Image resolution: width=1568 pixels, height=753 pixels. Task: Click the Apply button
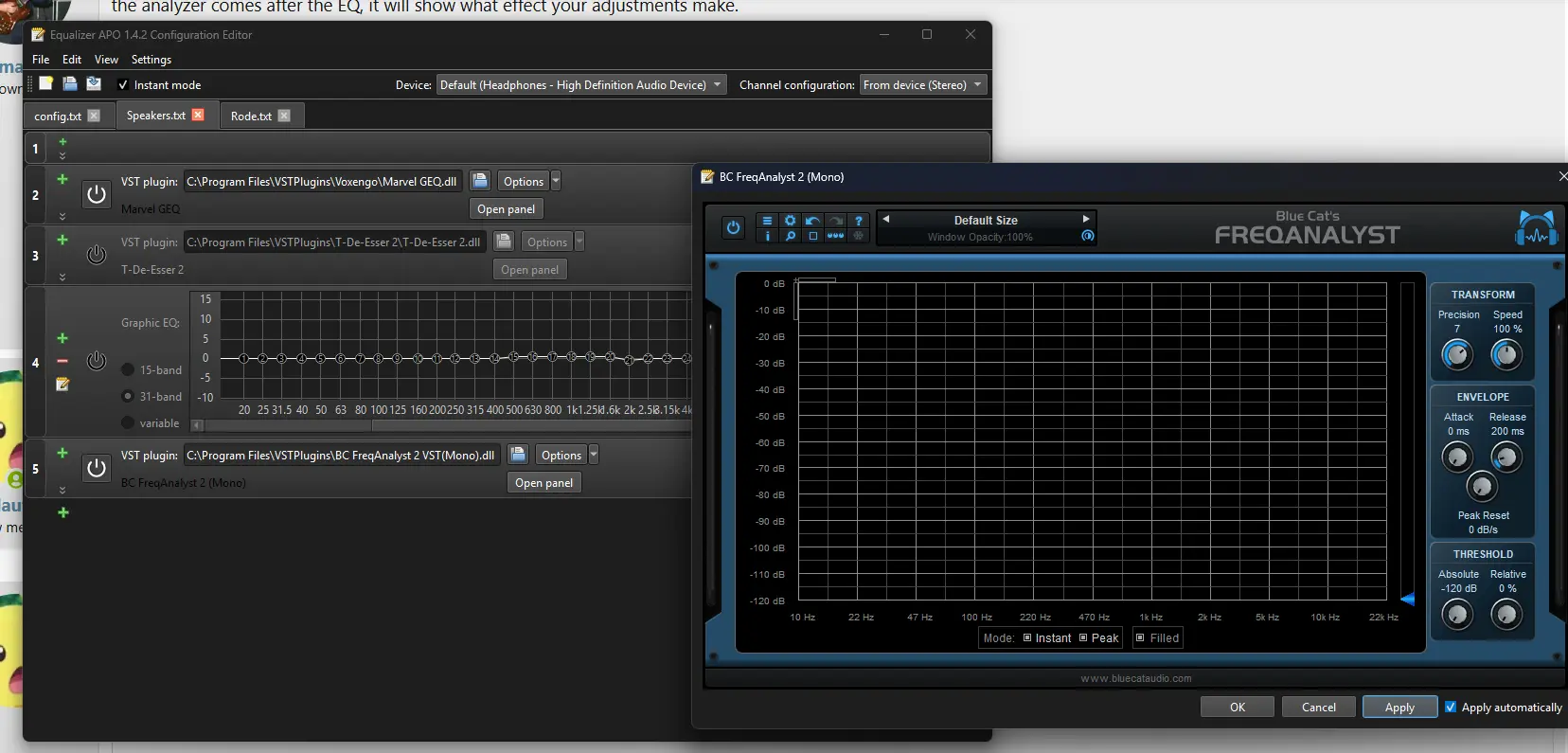1399,707
